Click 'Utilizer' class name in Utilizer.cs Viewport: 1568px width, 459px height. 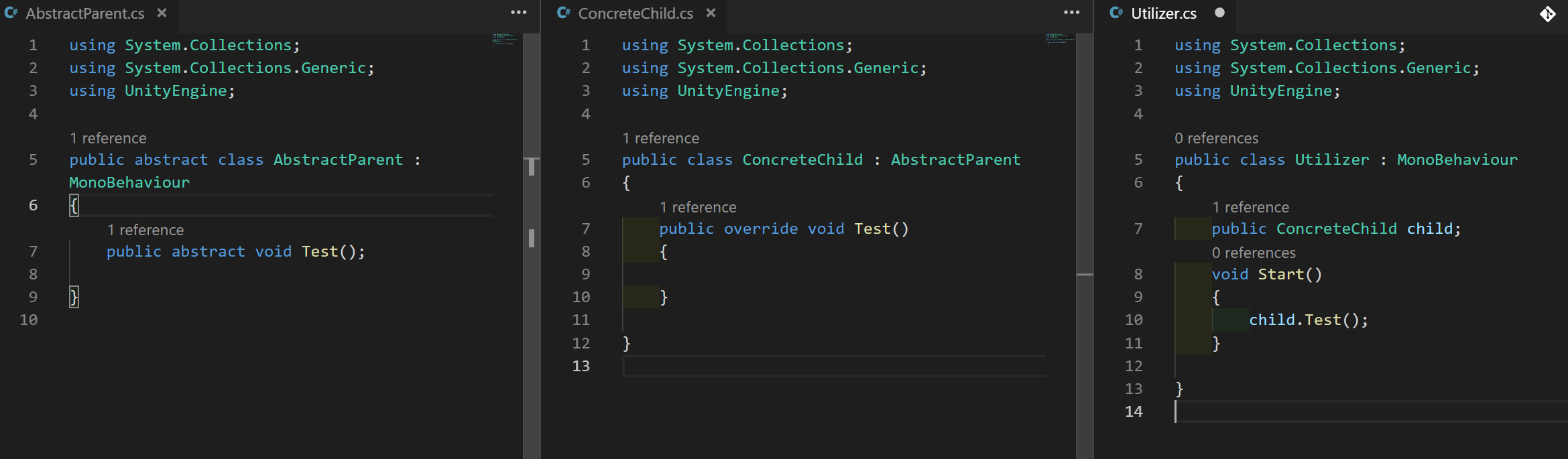coord(1332,159)
